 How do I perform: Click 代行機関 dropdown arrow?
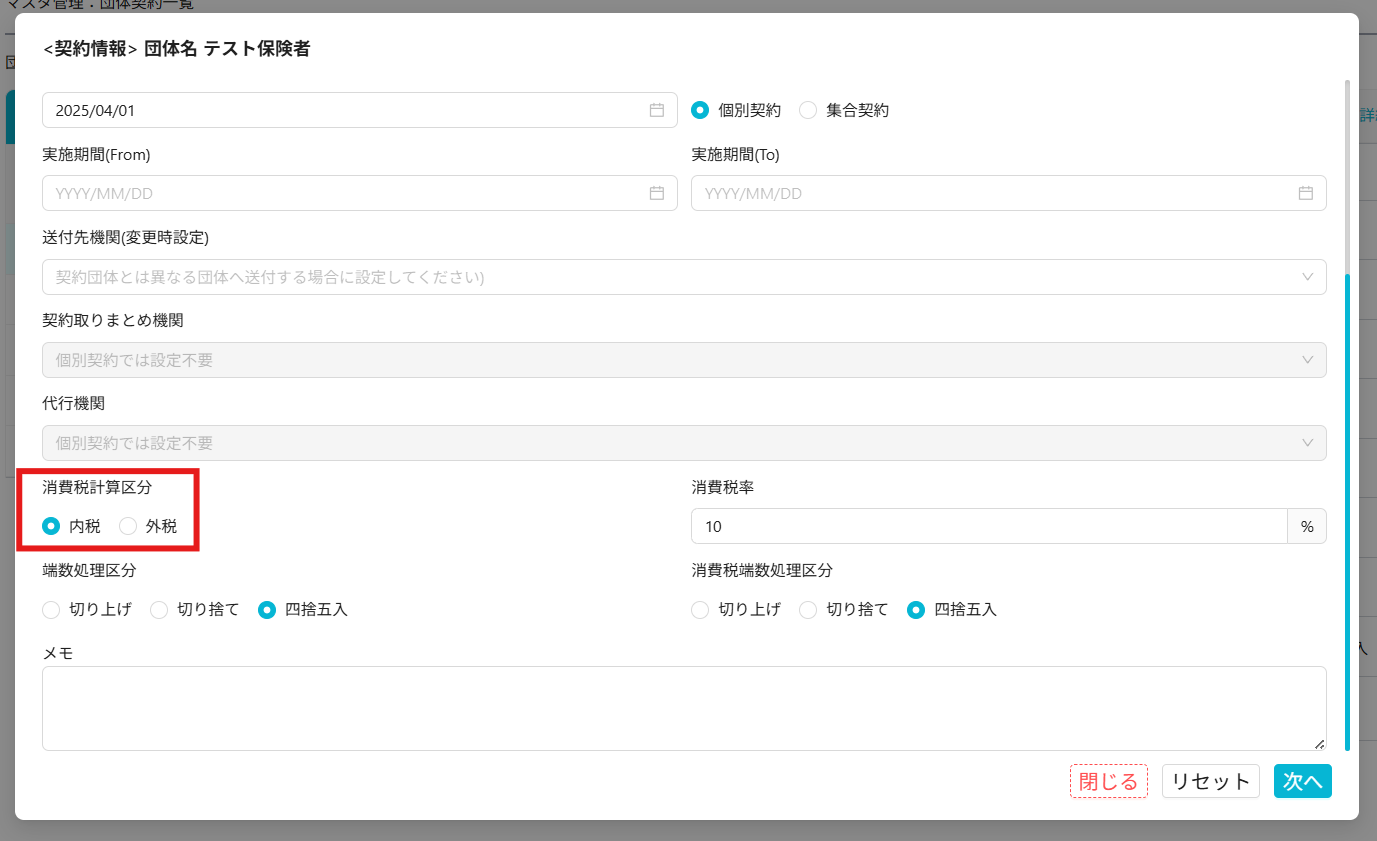1307,443
